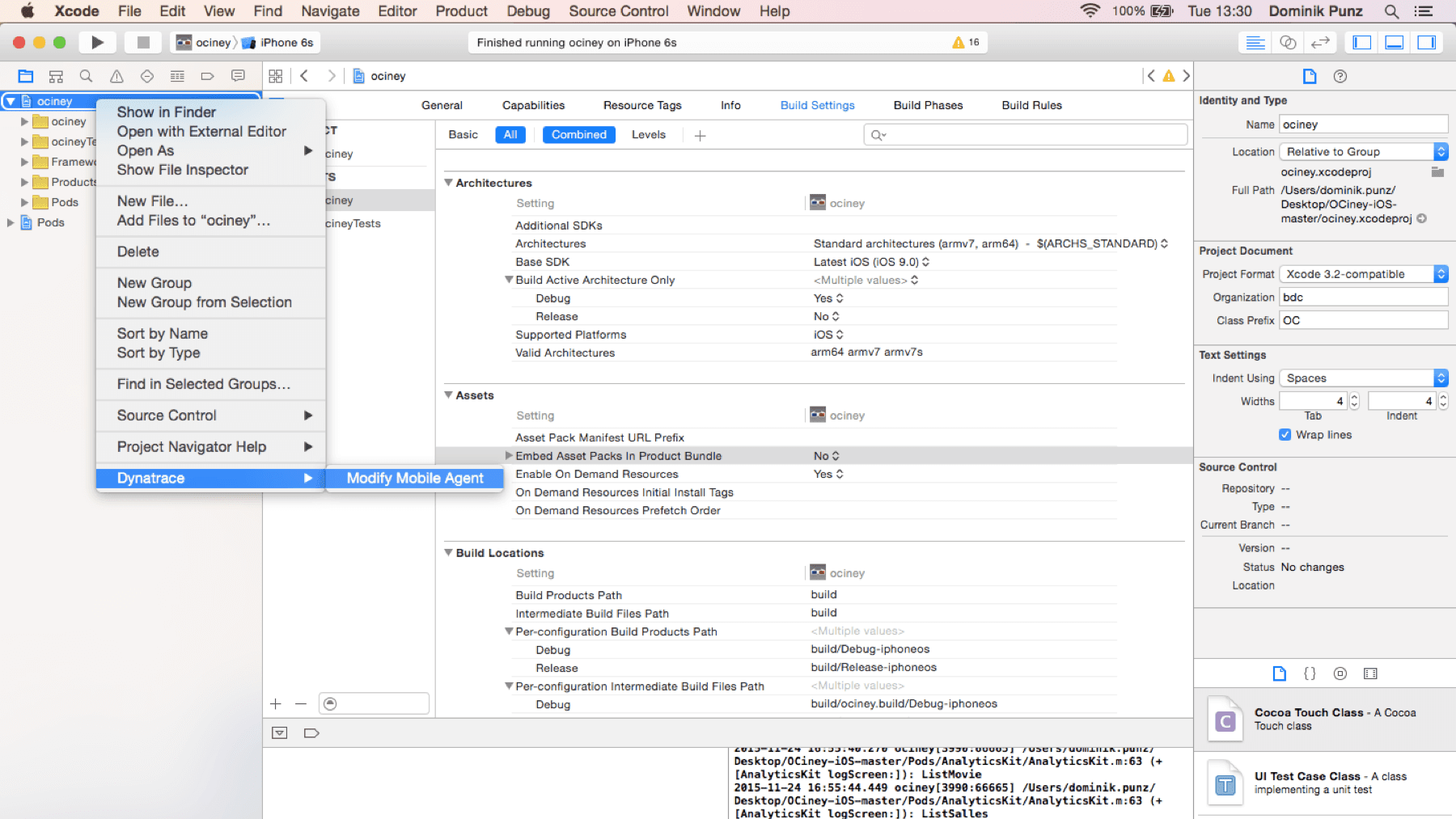The image size is (1456, 819).
Task: Hide the debug console view
Action: coord(280,732)
